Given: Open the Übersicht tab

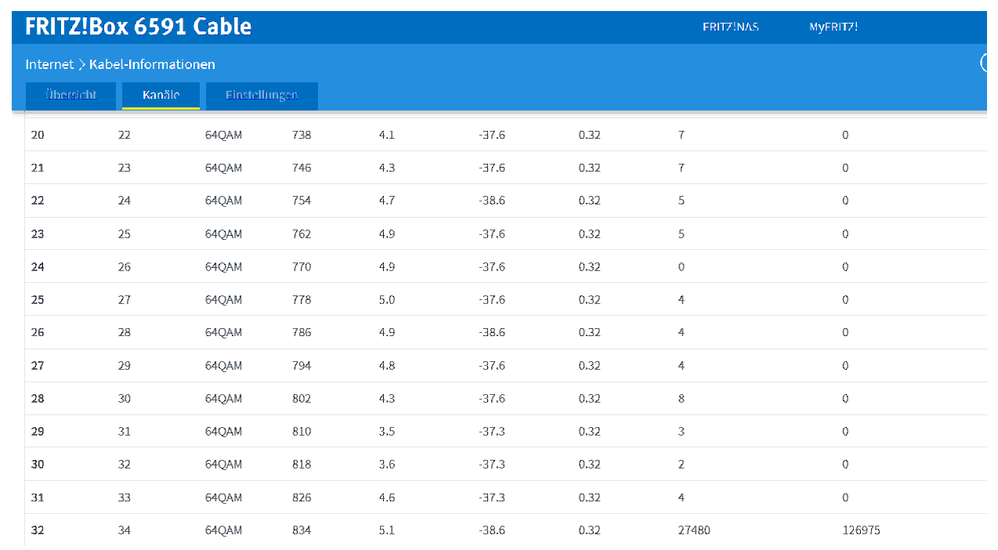Looking at the screenshot, I should 71,95.
